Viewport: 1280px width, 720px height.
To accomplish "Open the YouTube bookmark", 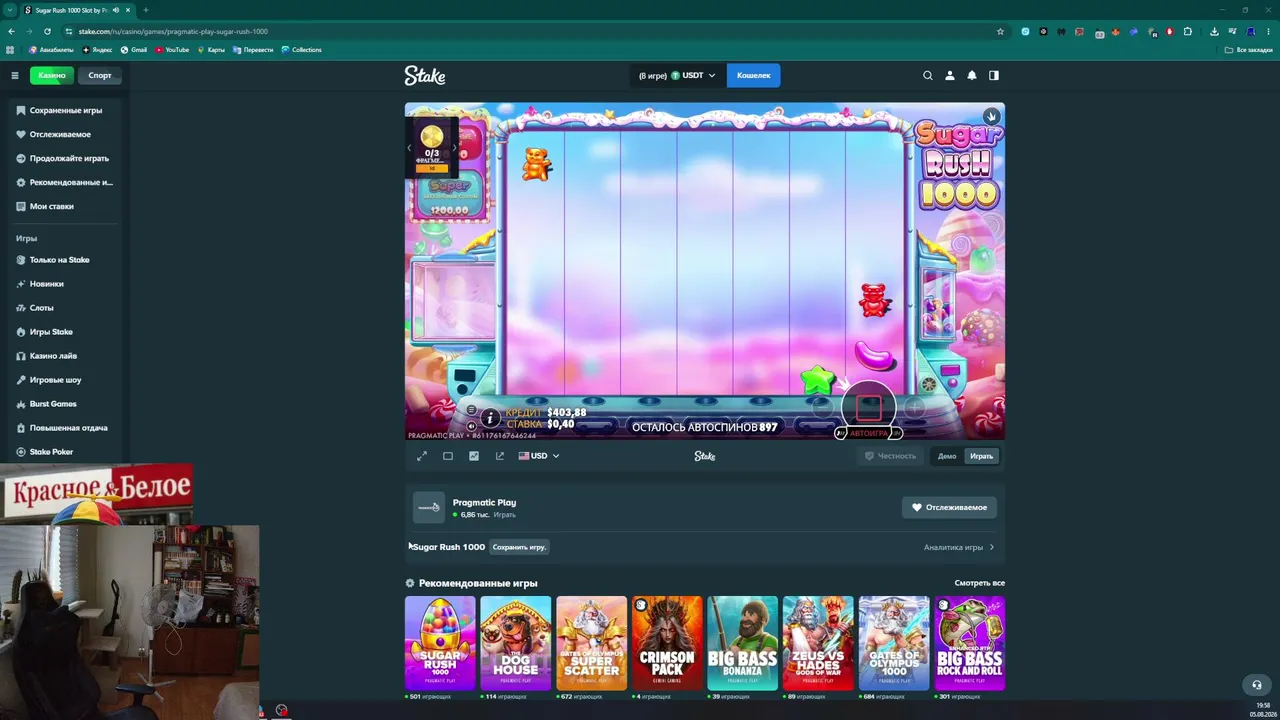I will coord(172,50).
